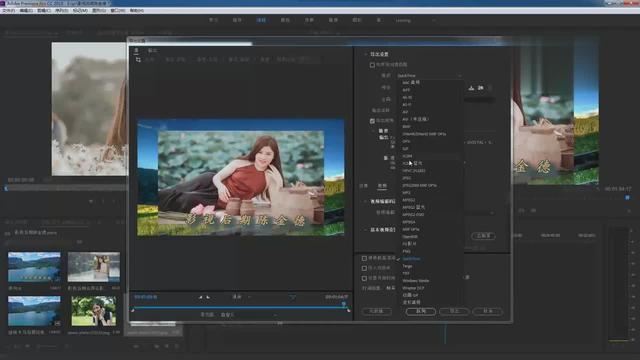This screenshot has height=360, width=640.
Task: Choose H.264 Blu-ray from the format list
Action: tap(412, 163)
